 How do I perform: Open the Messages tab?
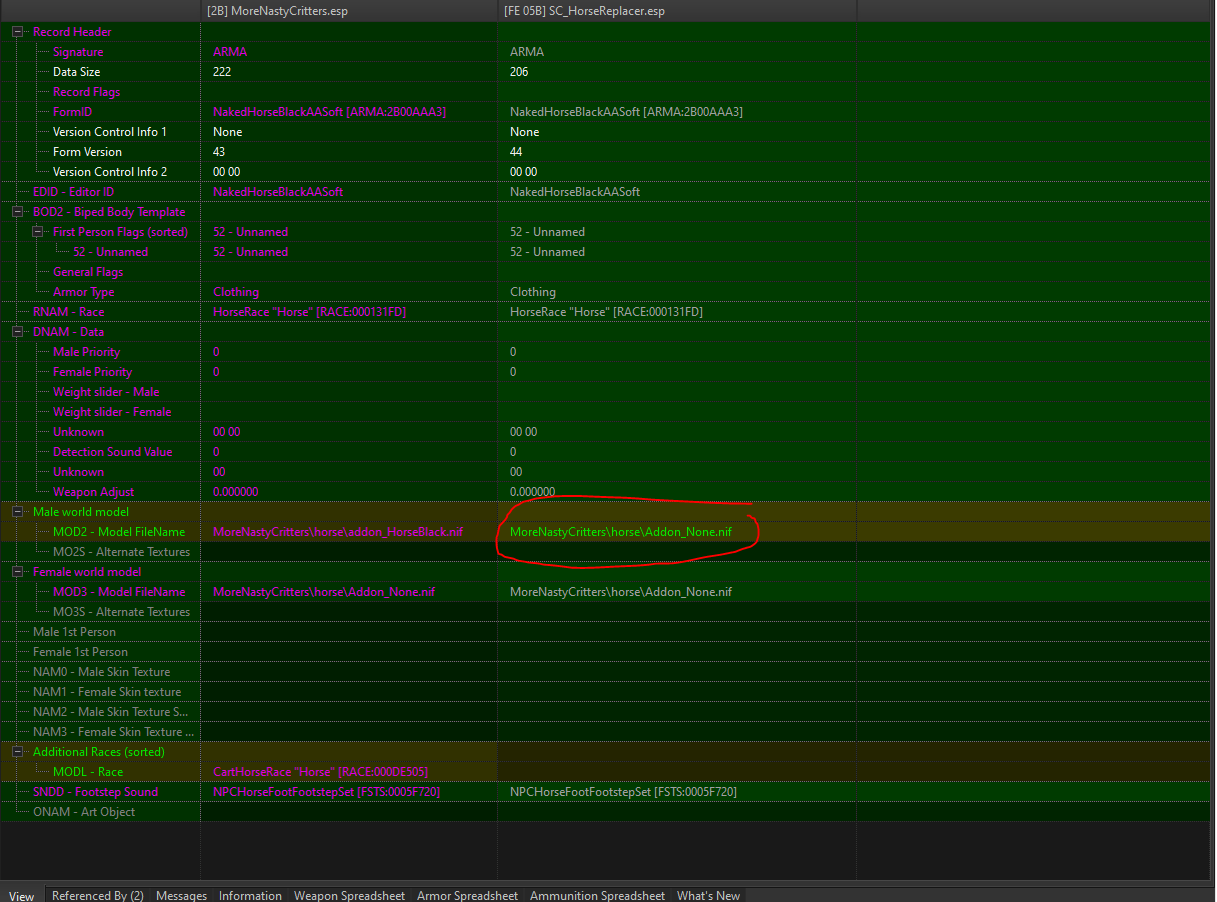181,895
